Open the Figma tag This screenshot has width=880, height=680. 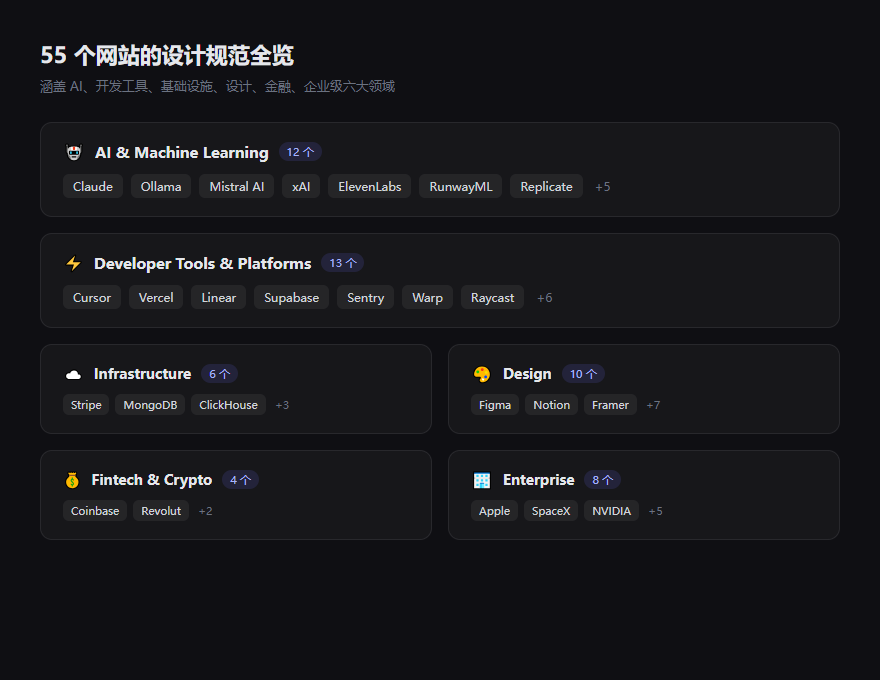(495, 405)
